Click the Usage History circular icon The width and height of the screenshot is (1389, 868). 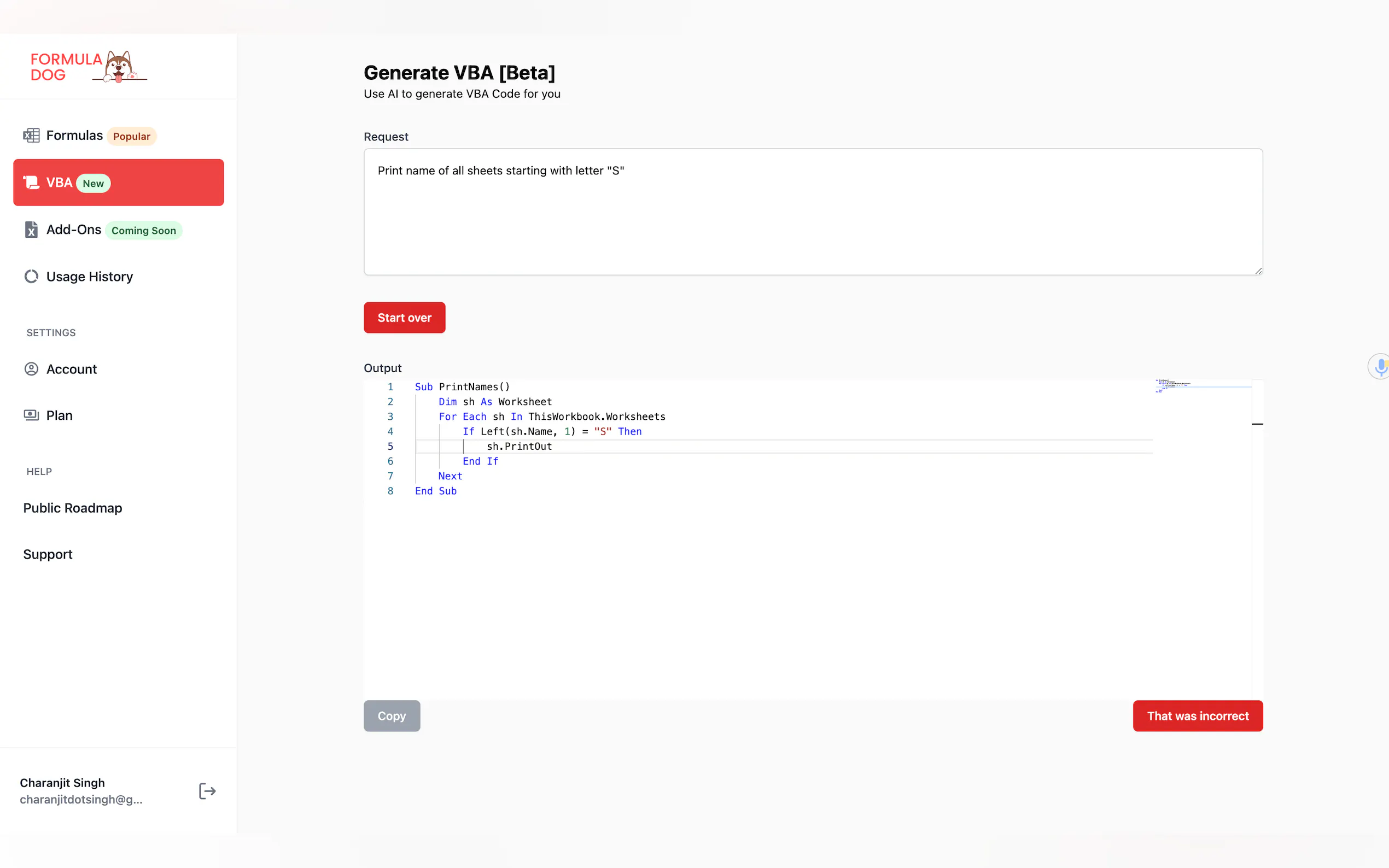tap(31, 277)
